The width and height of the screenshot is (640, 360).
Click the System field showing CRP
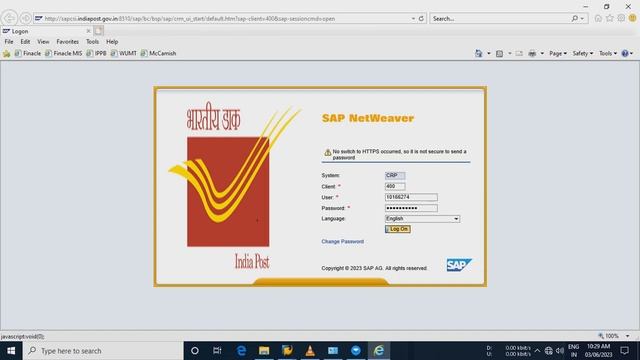(x=395, y=176)
